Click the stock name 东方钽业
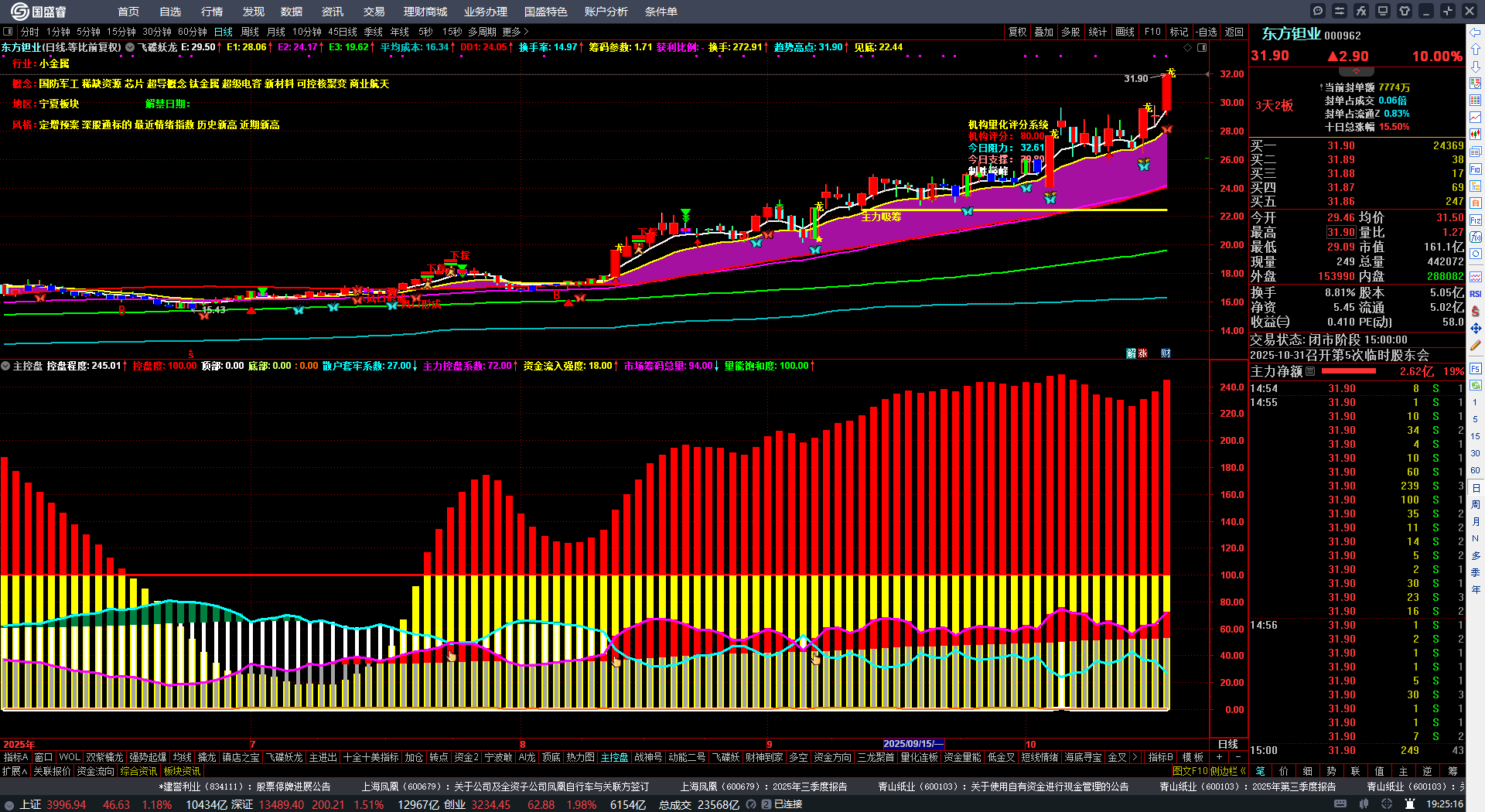 [x=1292, y=34]
